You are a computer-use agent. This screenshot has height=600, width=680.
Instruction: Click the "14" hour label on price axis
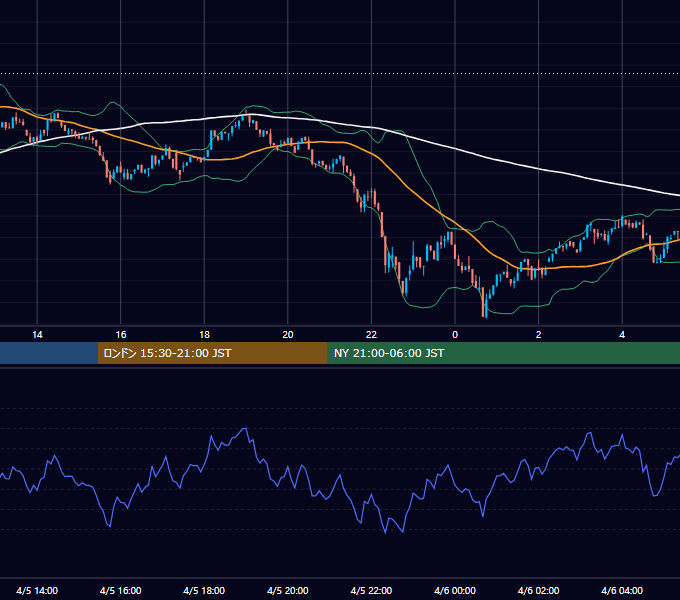click(x=37, y=335)
